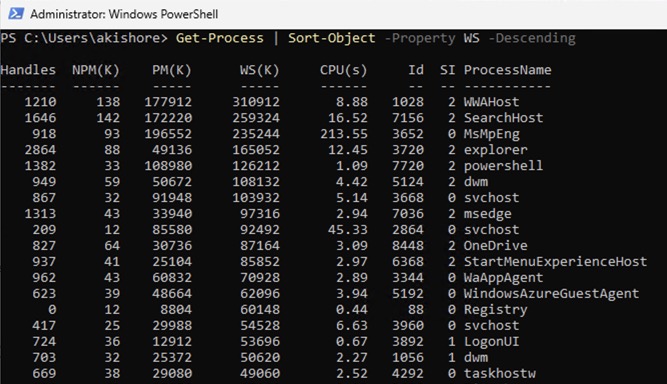667x384 pixels.
Task: Click the Get-Process command text
Action: coord(219,38)
